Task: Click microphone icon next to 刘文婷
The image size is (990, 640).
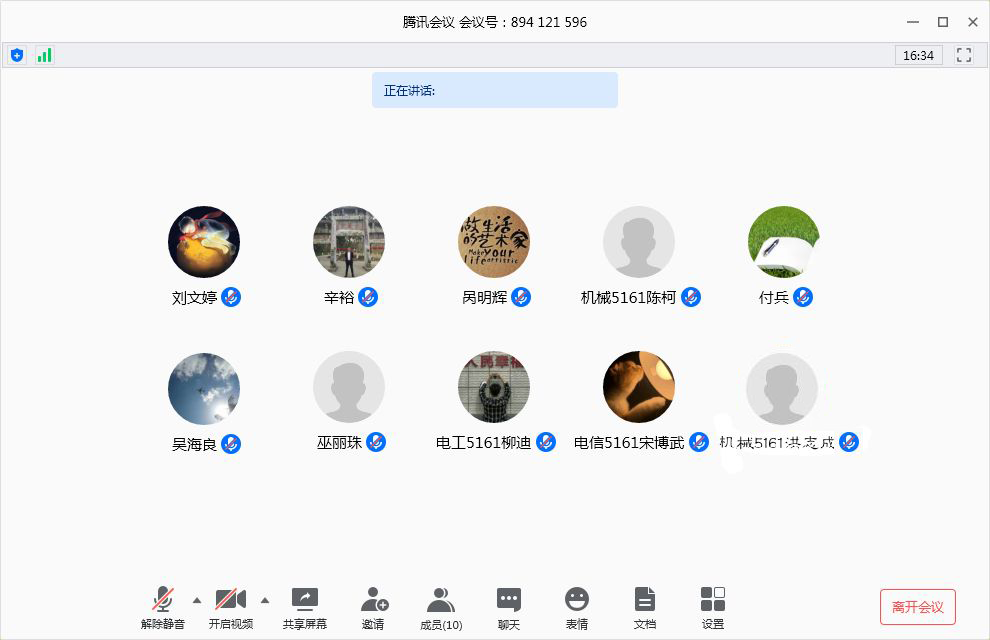Action: point(231,297)
